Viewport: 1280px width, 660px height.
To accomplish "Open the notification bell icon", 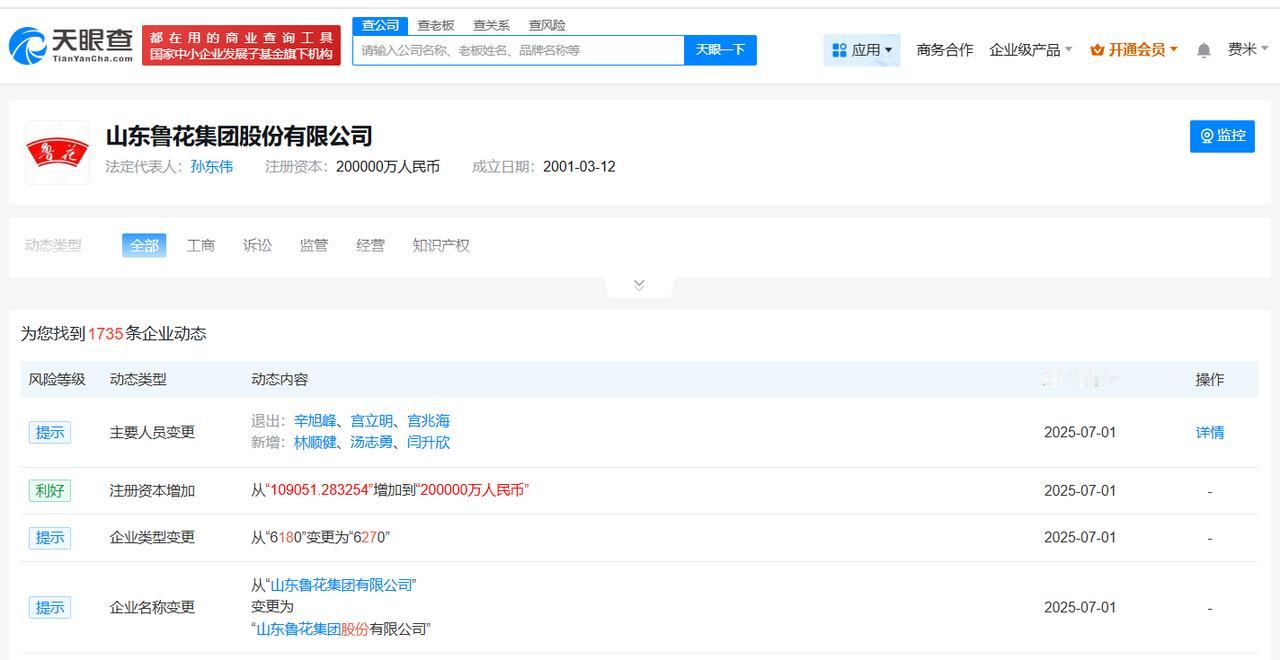I will pos(1204,50).
